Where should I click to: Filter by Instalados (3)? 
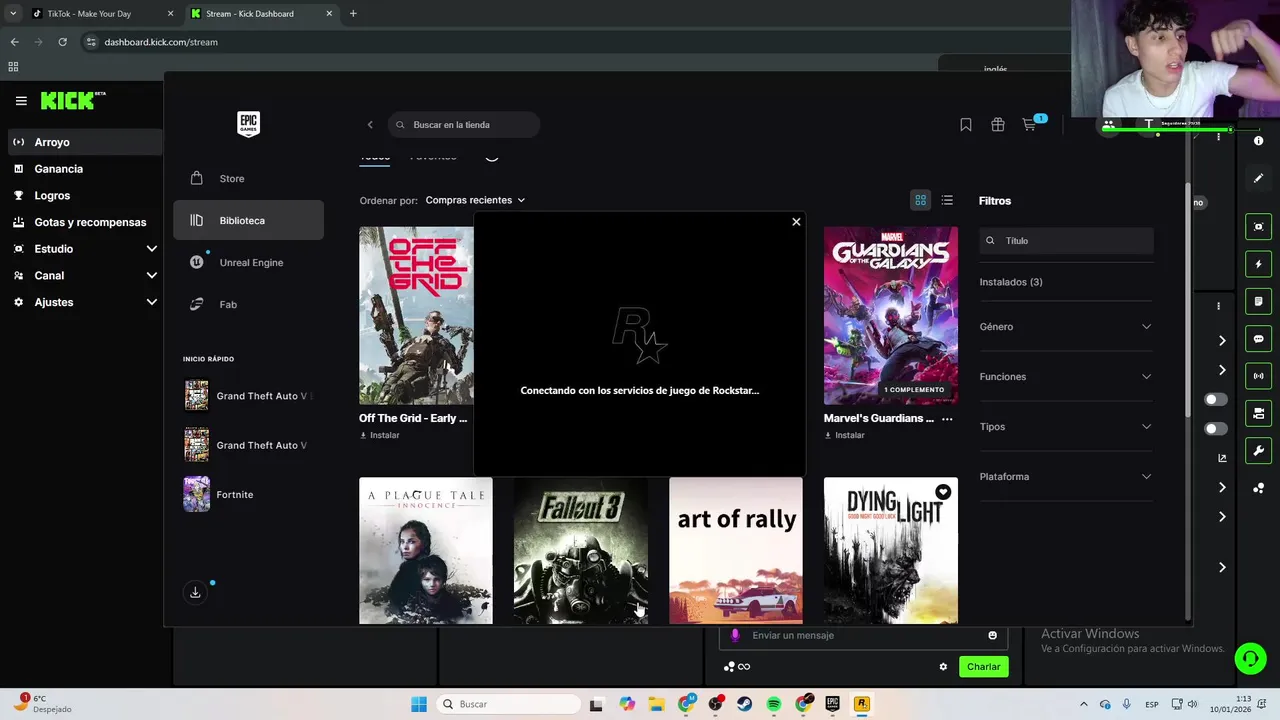pyautogui.click(x=1011, y=282)
